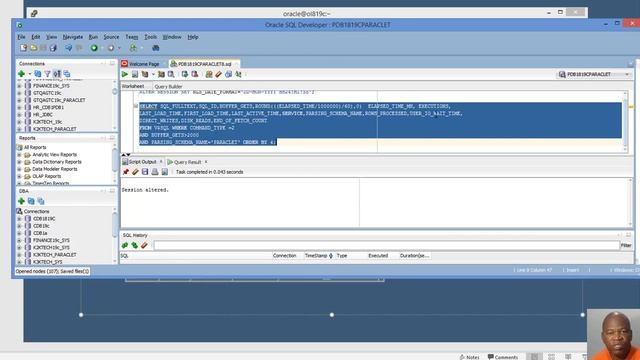This screenshot has height=360, width=640.
Task: Open Comments in the PowerPoint status bar
Action: [503, 357]
